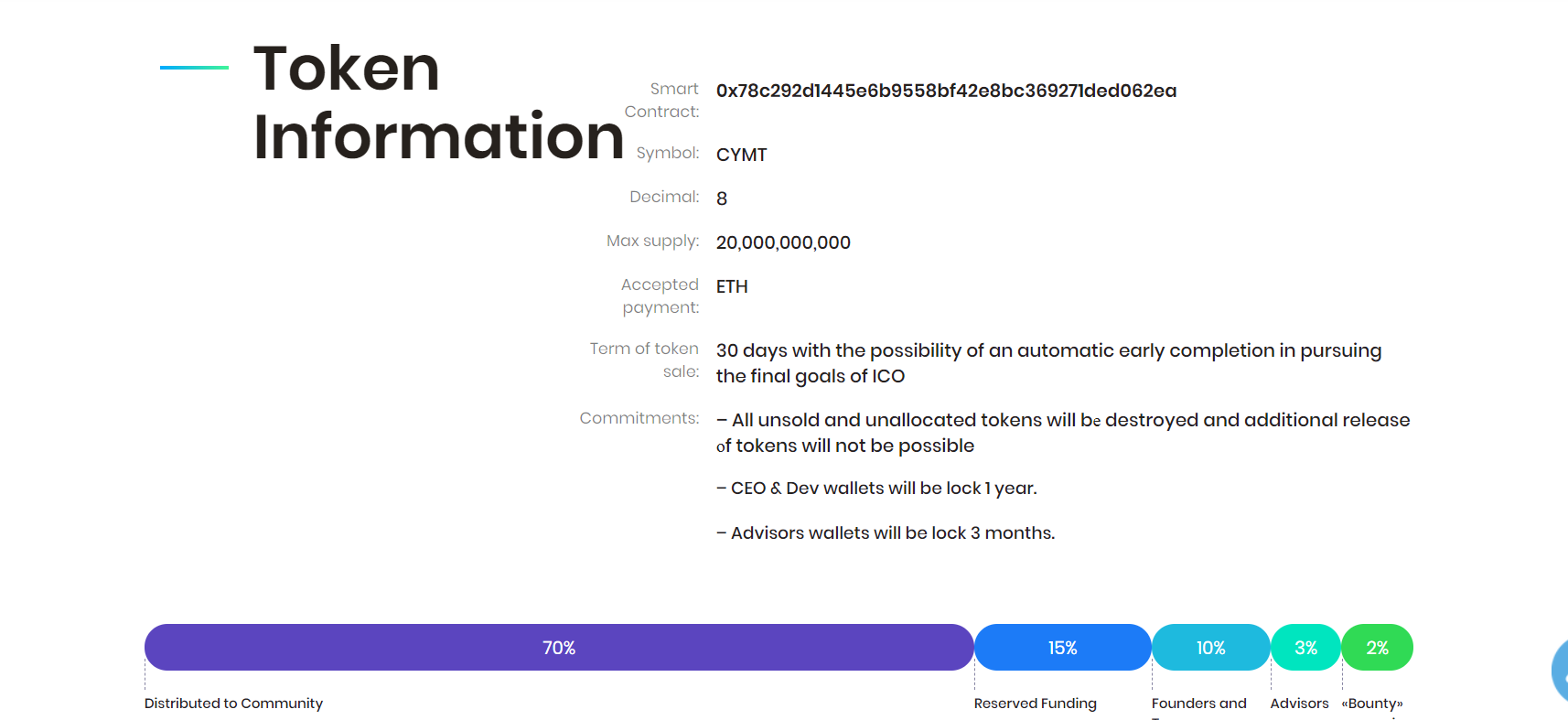
Task: Click the 10% founders segment
Action: (1210, 648)
